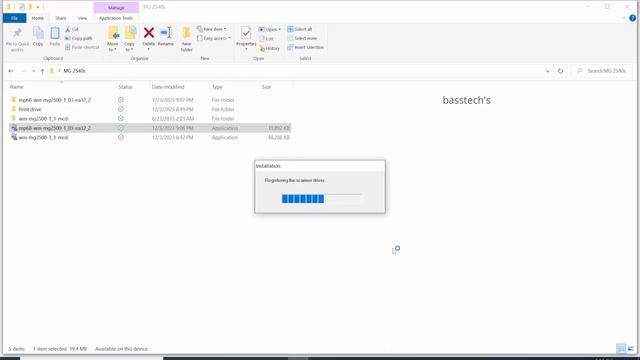
Task: Click Invert selection
Action: point(305,47)
